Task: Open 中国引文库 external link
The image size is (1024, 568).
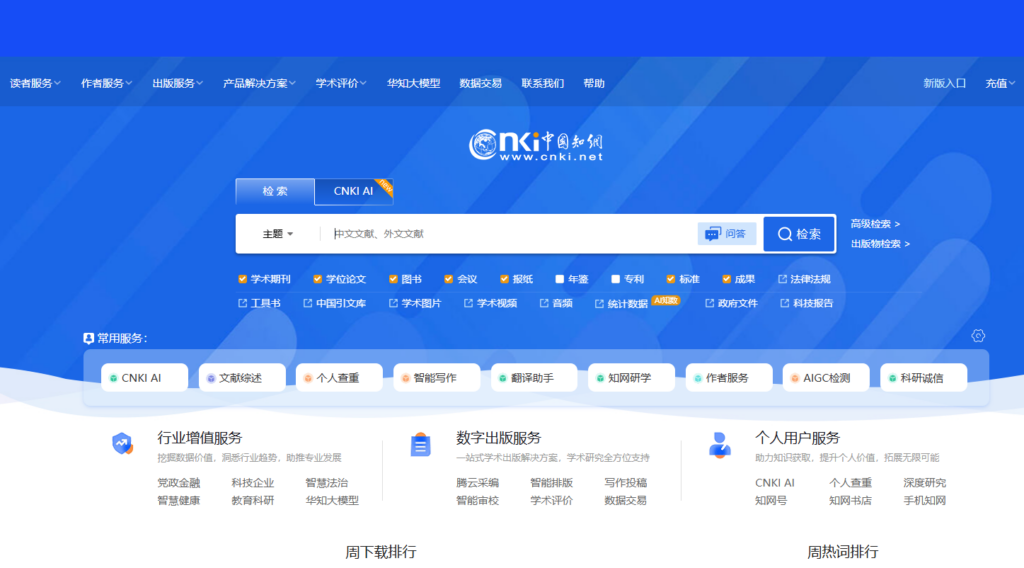Action: point(334,304)
